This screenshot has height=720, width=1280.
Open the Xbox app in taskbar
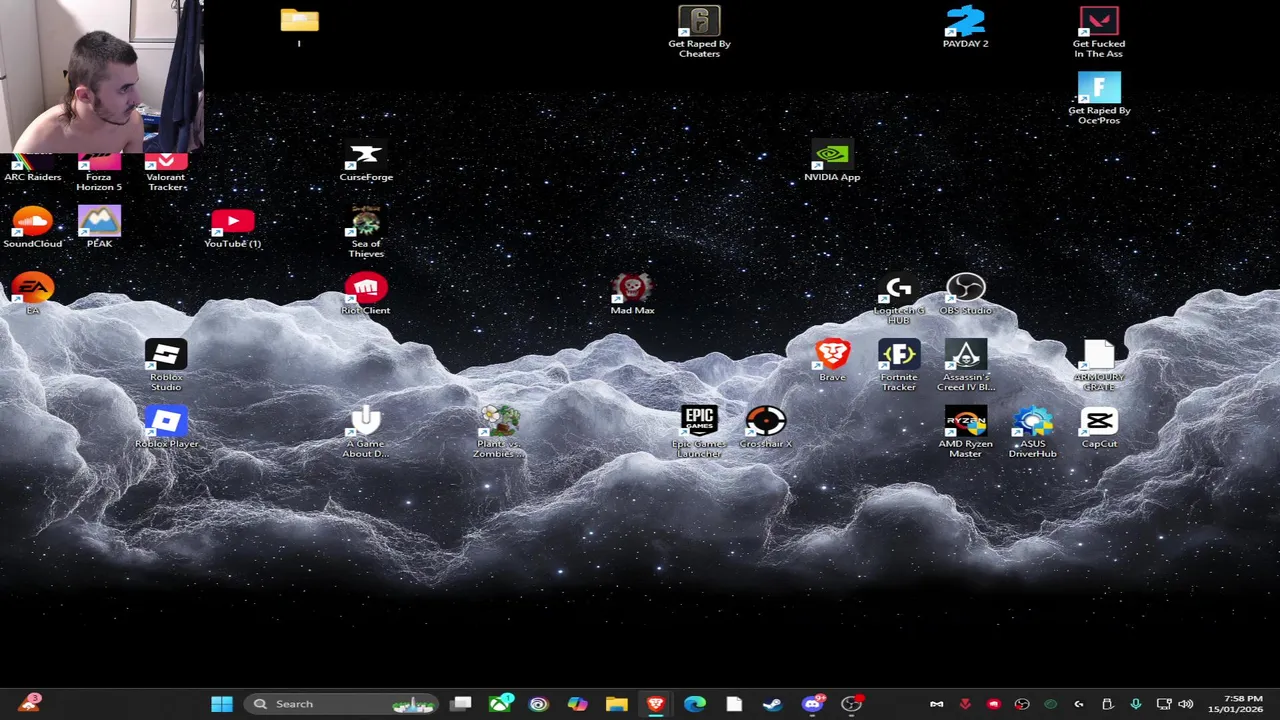click(500, 704)
